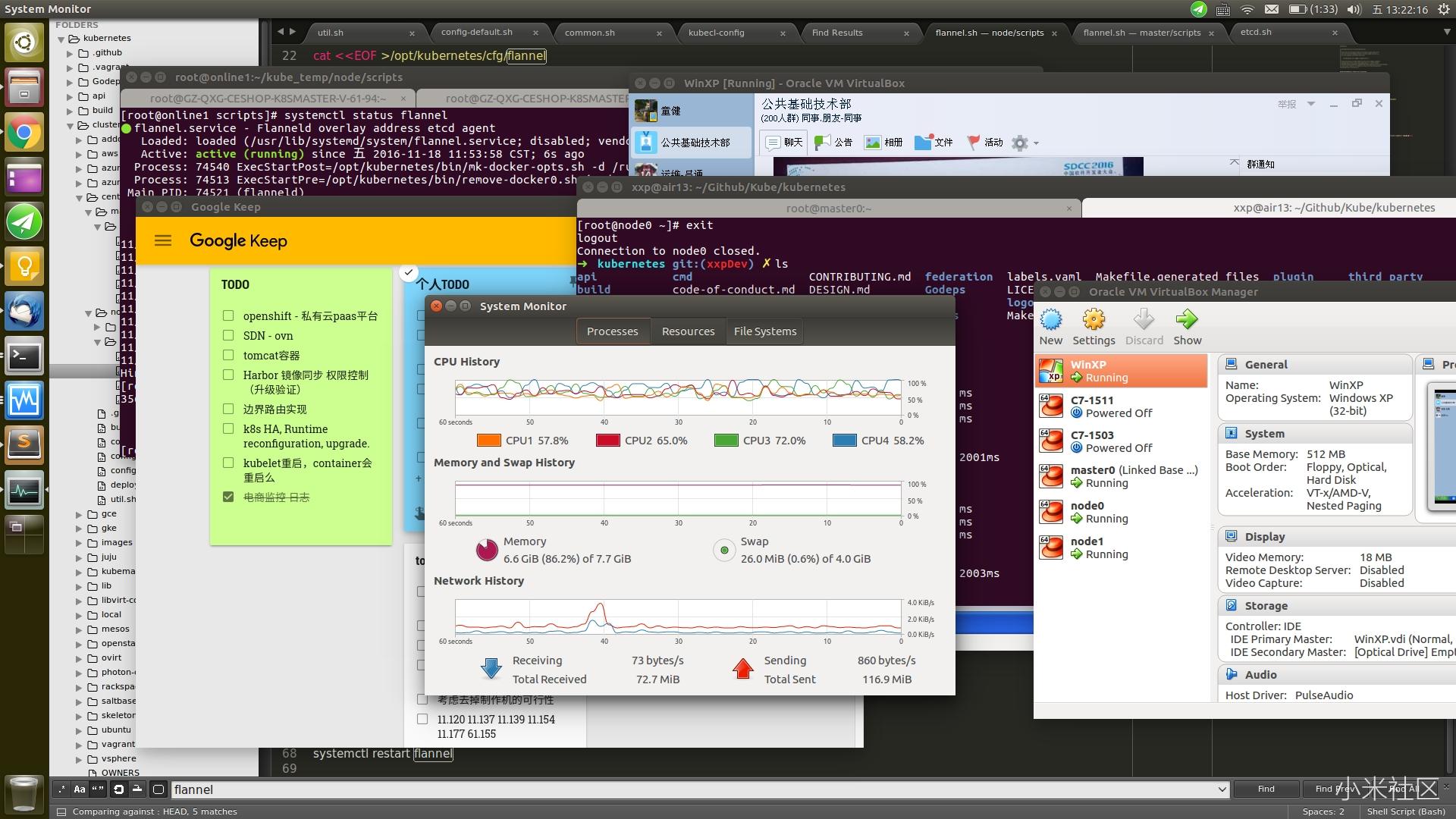Open Terminal from the dock

click(x=24, y=356)
